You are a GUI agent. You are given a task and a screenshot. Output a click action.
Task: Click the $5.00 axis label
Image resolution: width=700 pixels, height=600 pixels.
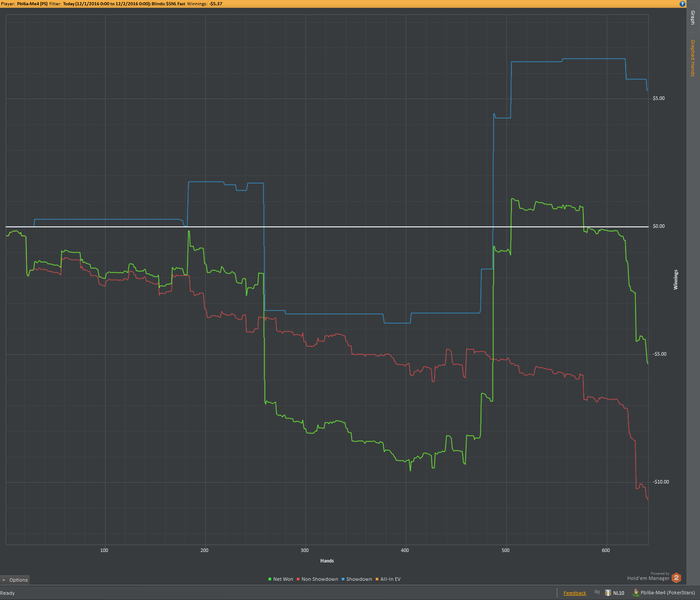pyautogui.click(x=658, y=98)
